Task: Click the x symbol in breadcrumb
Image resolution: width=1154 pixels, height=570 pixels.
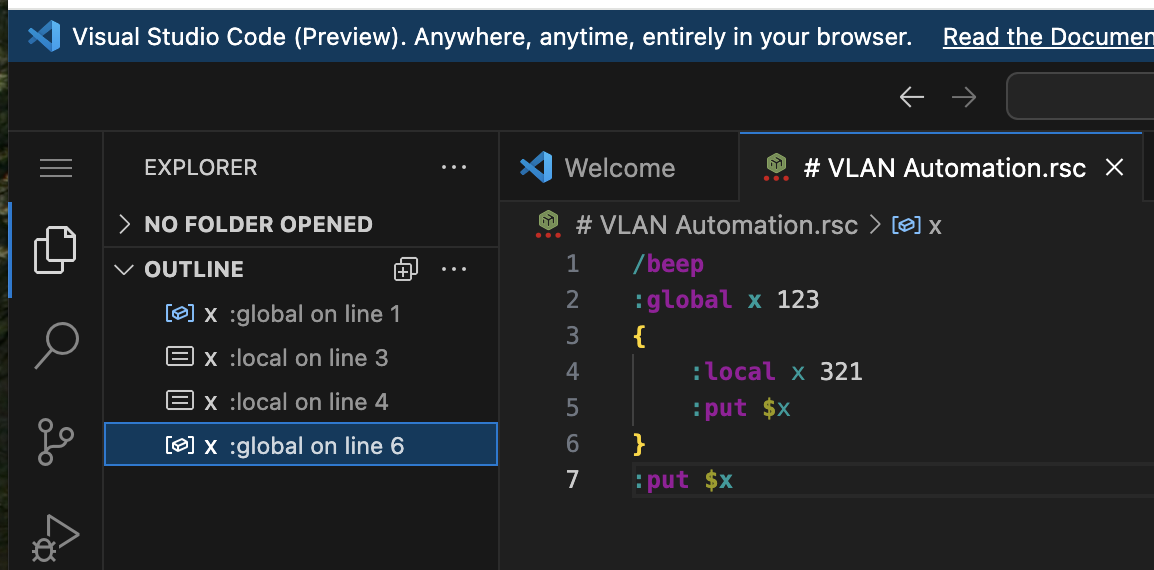Action: click(x=935, y=225)
